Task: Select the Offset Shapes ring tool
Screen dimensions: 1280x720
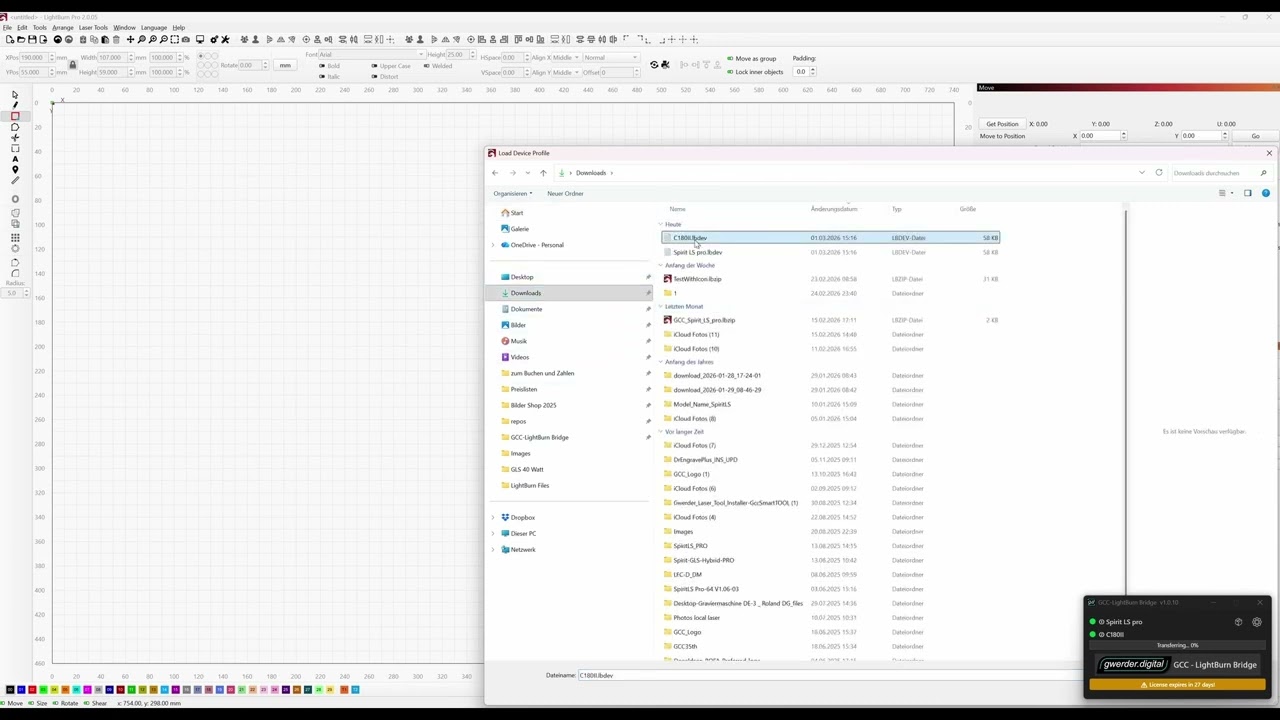Action: click(14, 199)
